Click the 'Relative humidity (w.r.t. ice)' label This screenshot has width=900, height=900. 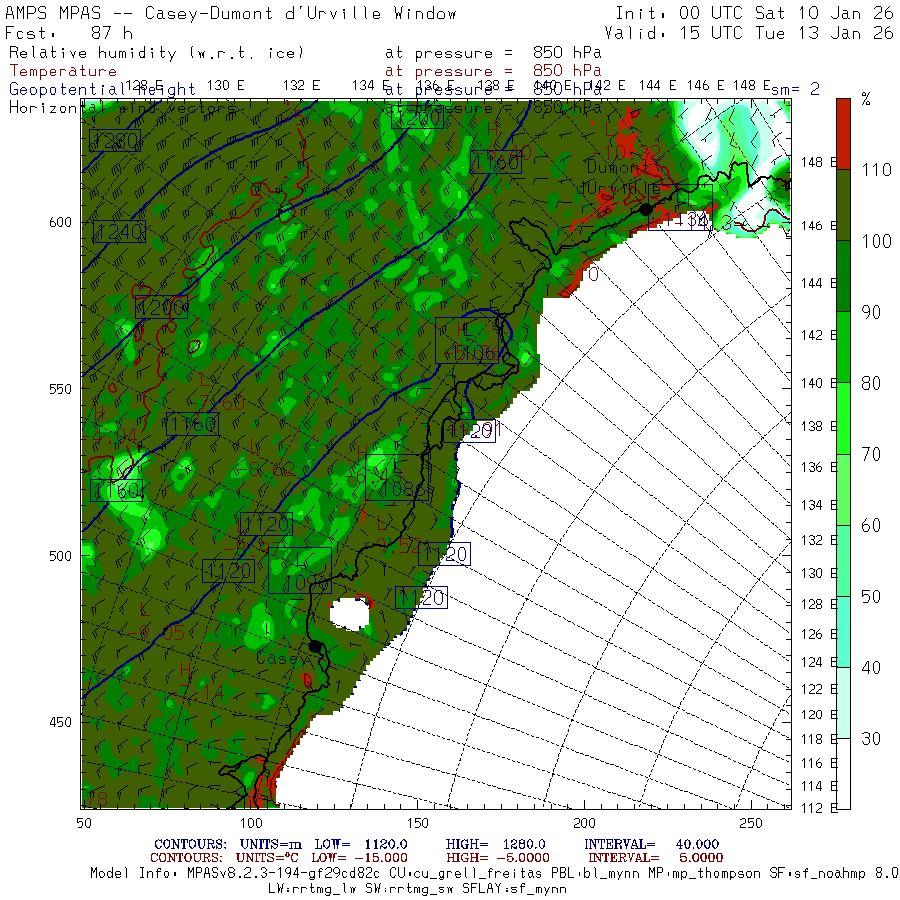[156, 53]
